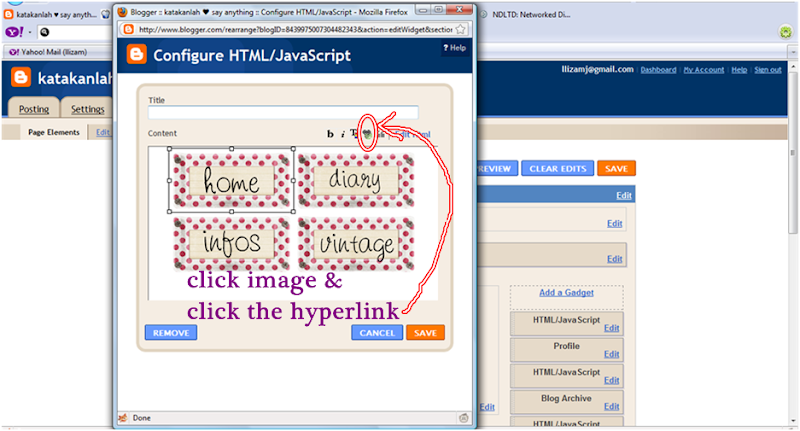Open the Settings tab
The image size is (800, 431).
pyautogui.click(x=87, y=109)
